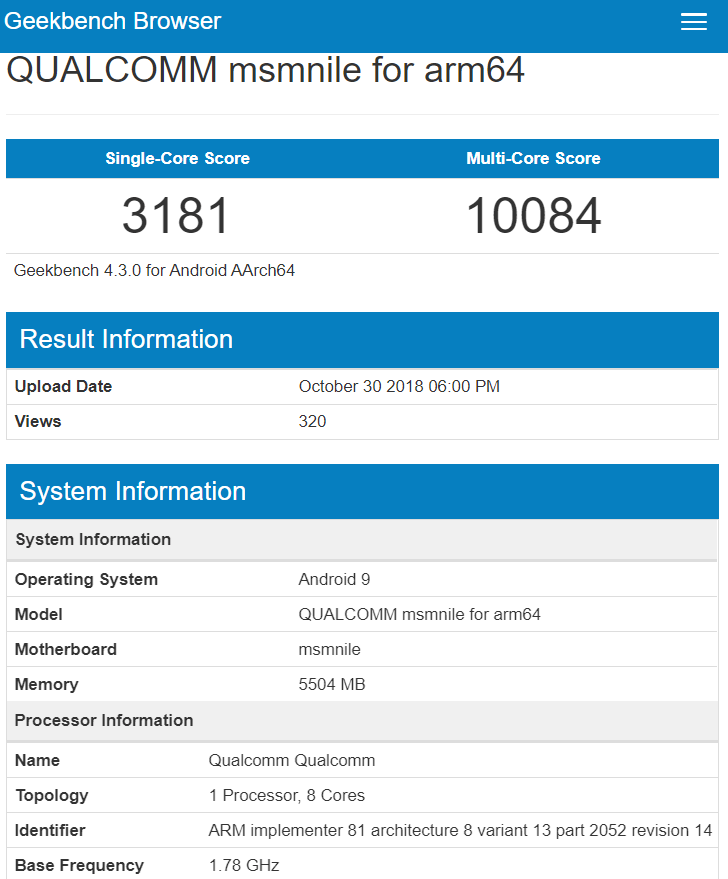
Task: Click the multi-core score value 10084
Action: 533,215
